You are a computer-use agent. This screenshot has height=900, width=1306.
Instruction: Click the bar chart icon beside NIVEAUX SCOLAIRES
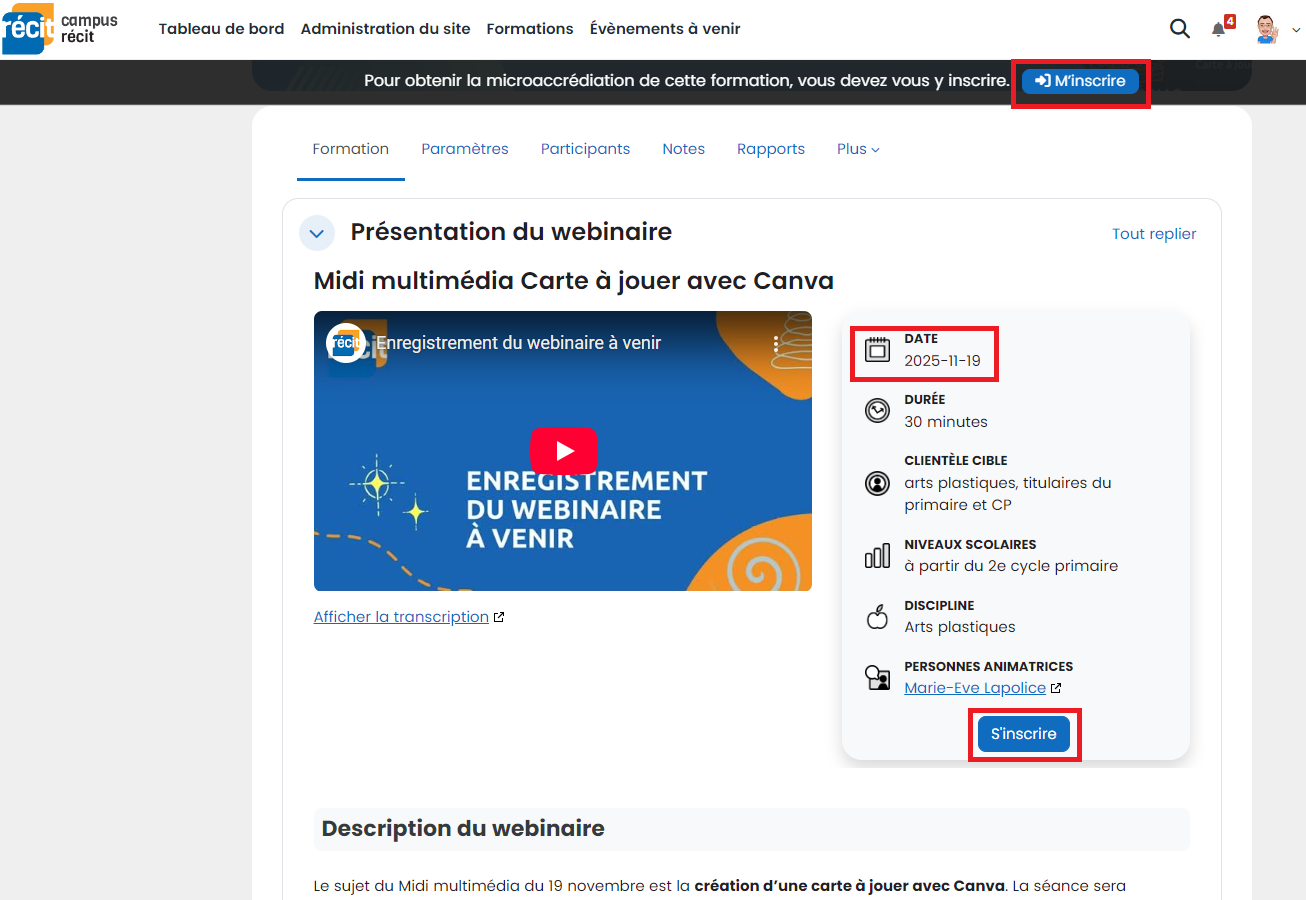[x=877, y=556]
